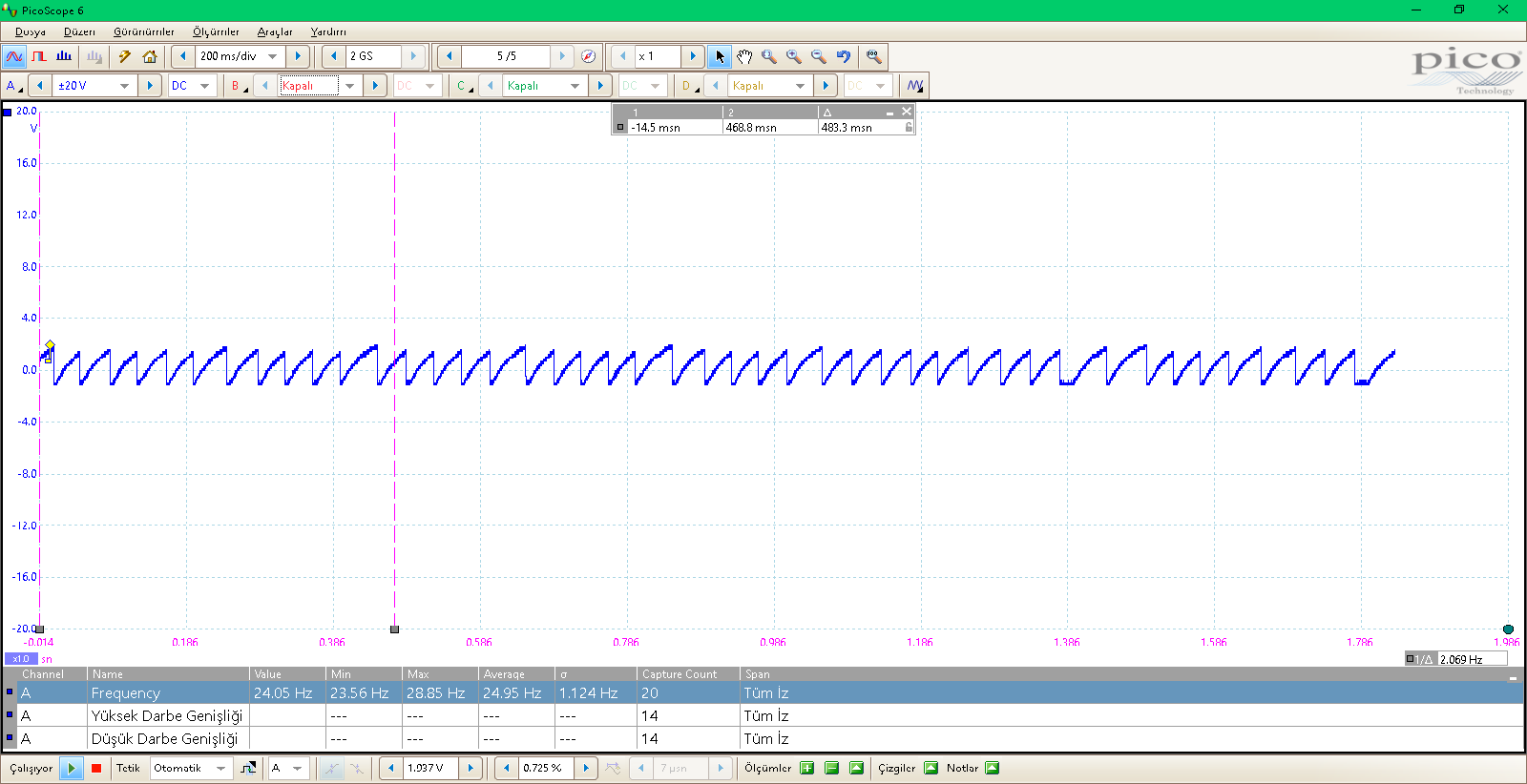
Task: Open Channel D options button
Action: pyautogui.click(x=688, y=86)
